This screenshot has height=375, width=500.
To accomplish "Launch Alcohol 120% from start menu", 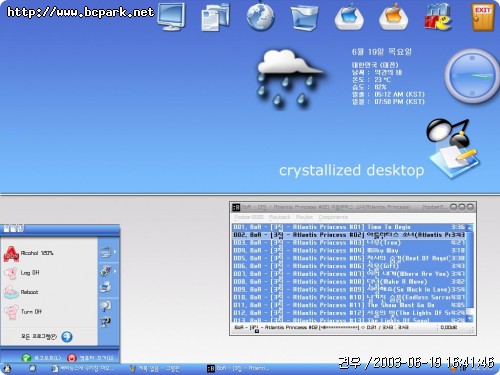I will pyautogui.click(x=28, y=254).
